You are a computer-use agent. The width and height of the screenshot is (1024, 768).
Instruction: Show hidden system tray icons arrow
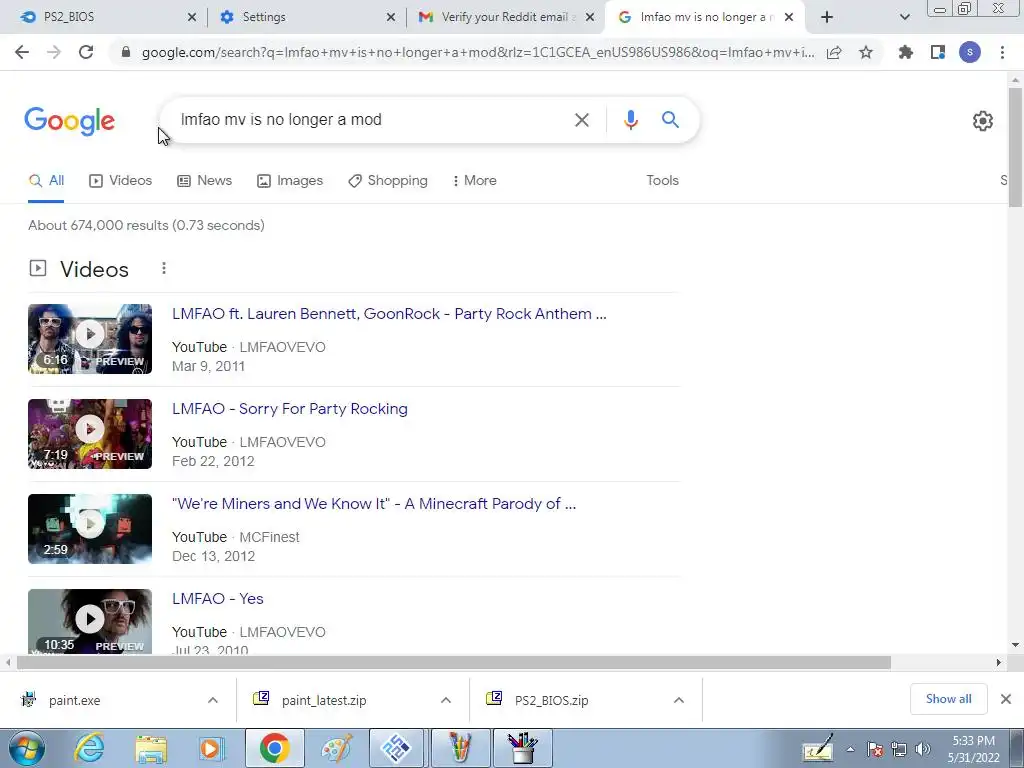pos(850,750)
